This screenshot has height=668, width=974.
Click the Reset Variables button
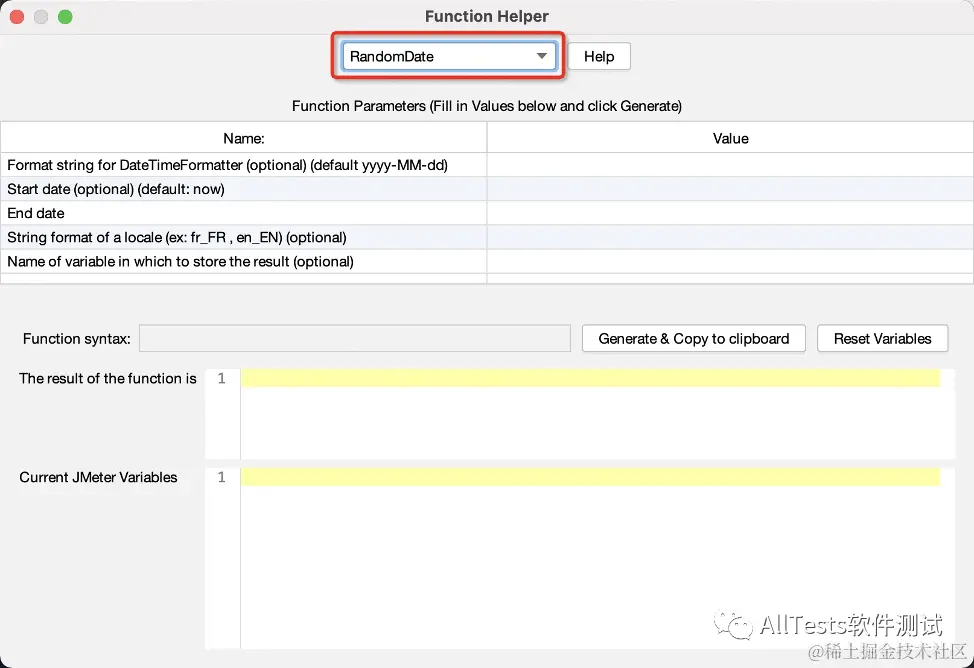882,339
